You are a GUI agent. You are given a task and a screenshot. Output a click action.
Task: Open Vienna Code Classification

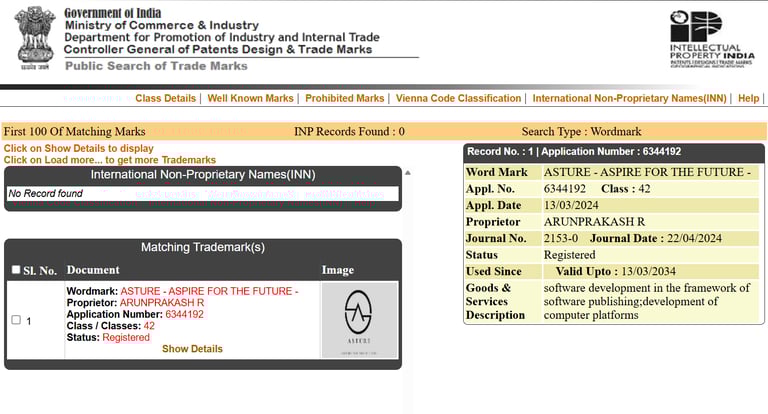[x=458, y=98]
